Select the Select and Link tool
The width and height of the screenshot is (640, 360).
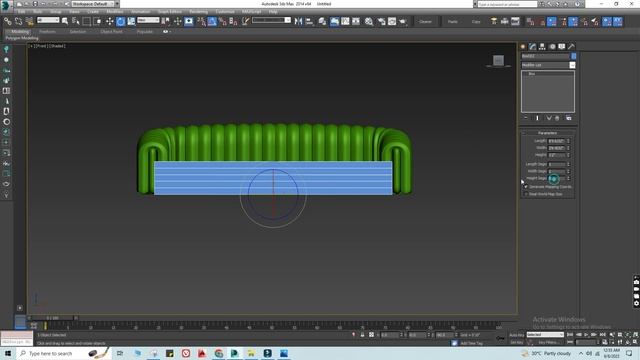point(8,21)
